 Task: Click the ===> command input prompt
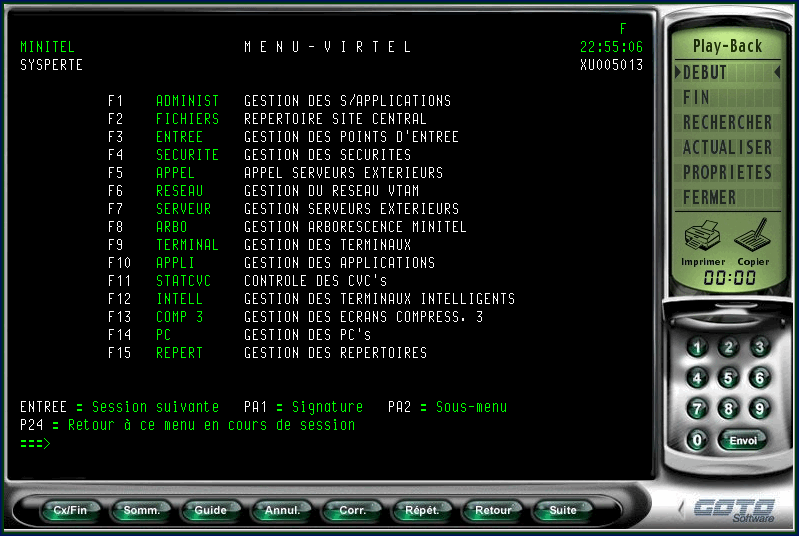pyautogui.click(x=36, y=443)
